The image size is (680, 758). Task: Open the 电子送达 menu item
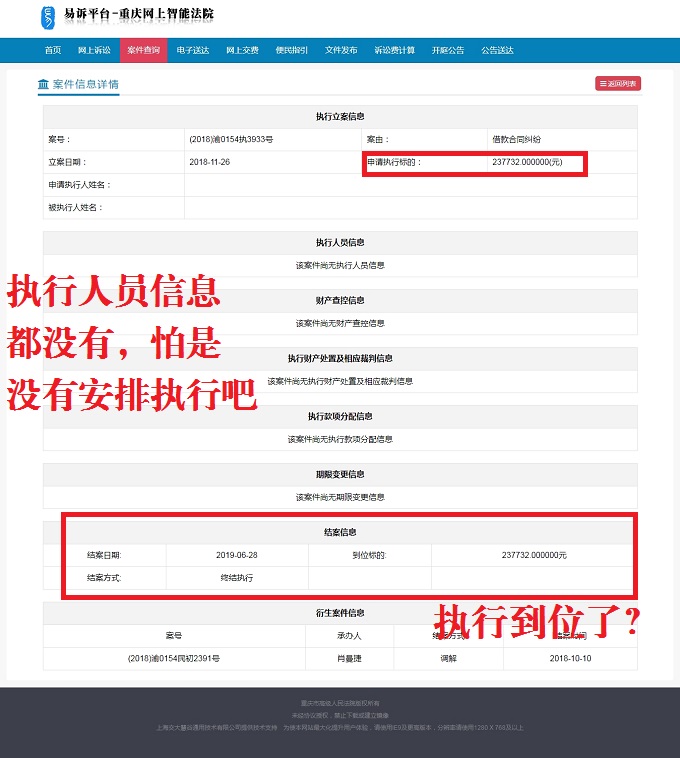[192, 50]
